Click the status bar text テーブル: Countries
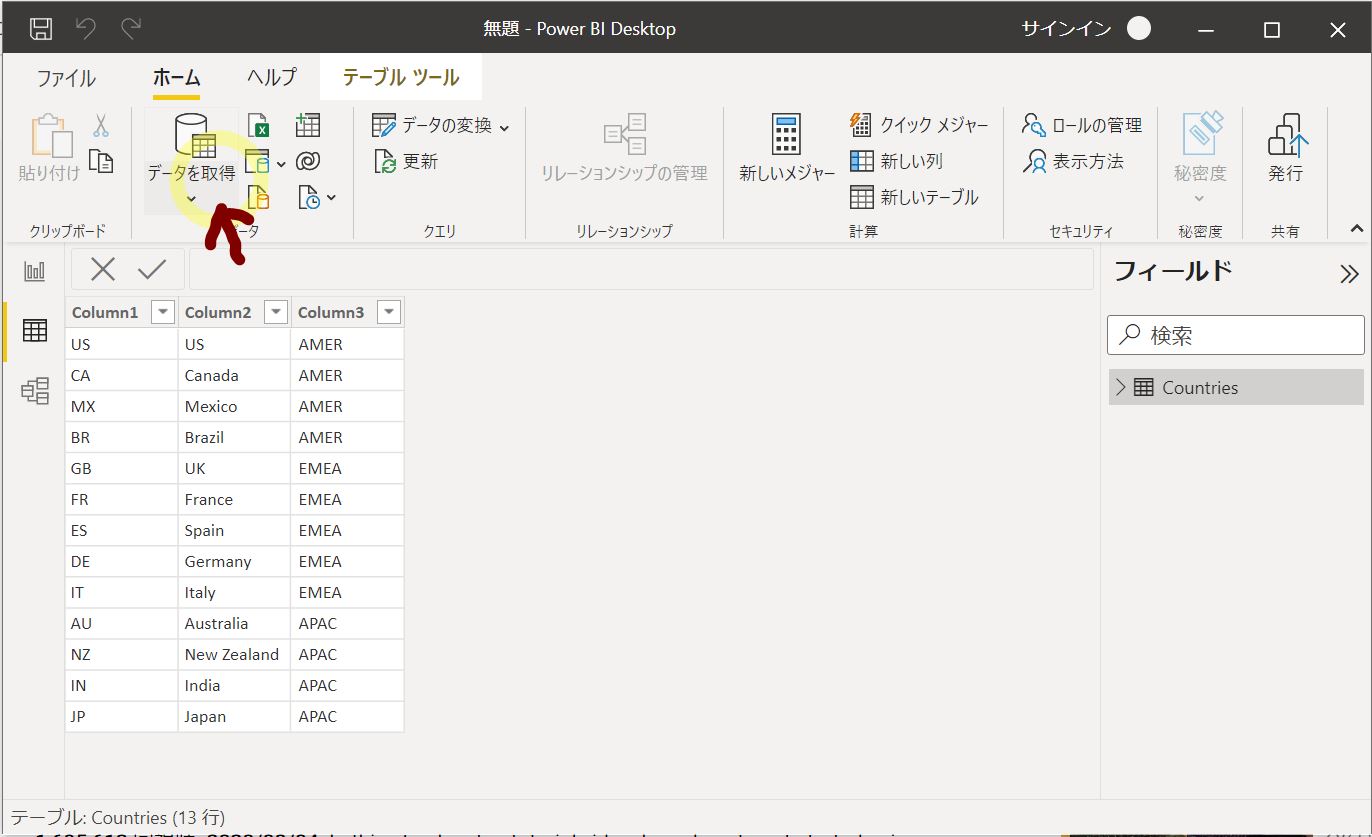The width and height of the screenshot is (1372, 837). 118,817
